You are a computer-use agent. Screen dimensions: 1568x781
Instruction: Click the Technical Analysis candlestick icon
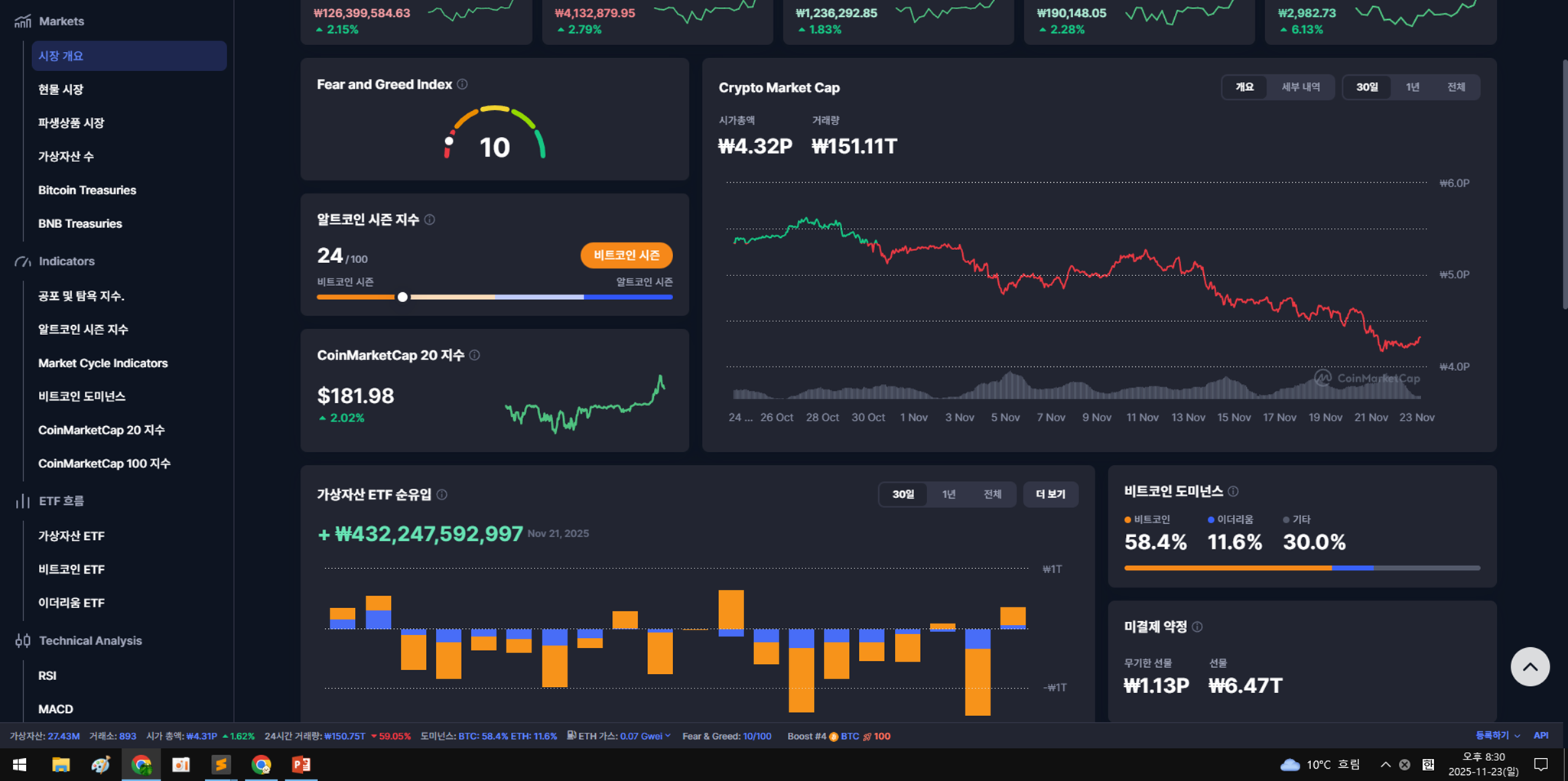click(23, 641)
